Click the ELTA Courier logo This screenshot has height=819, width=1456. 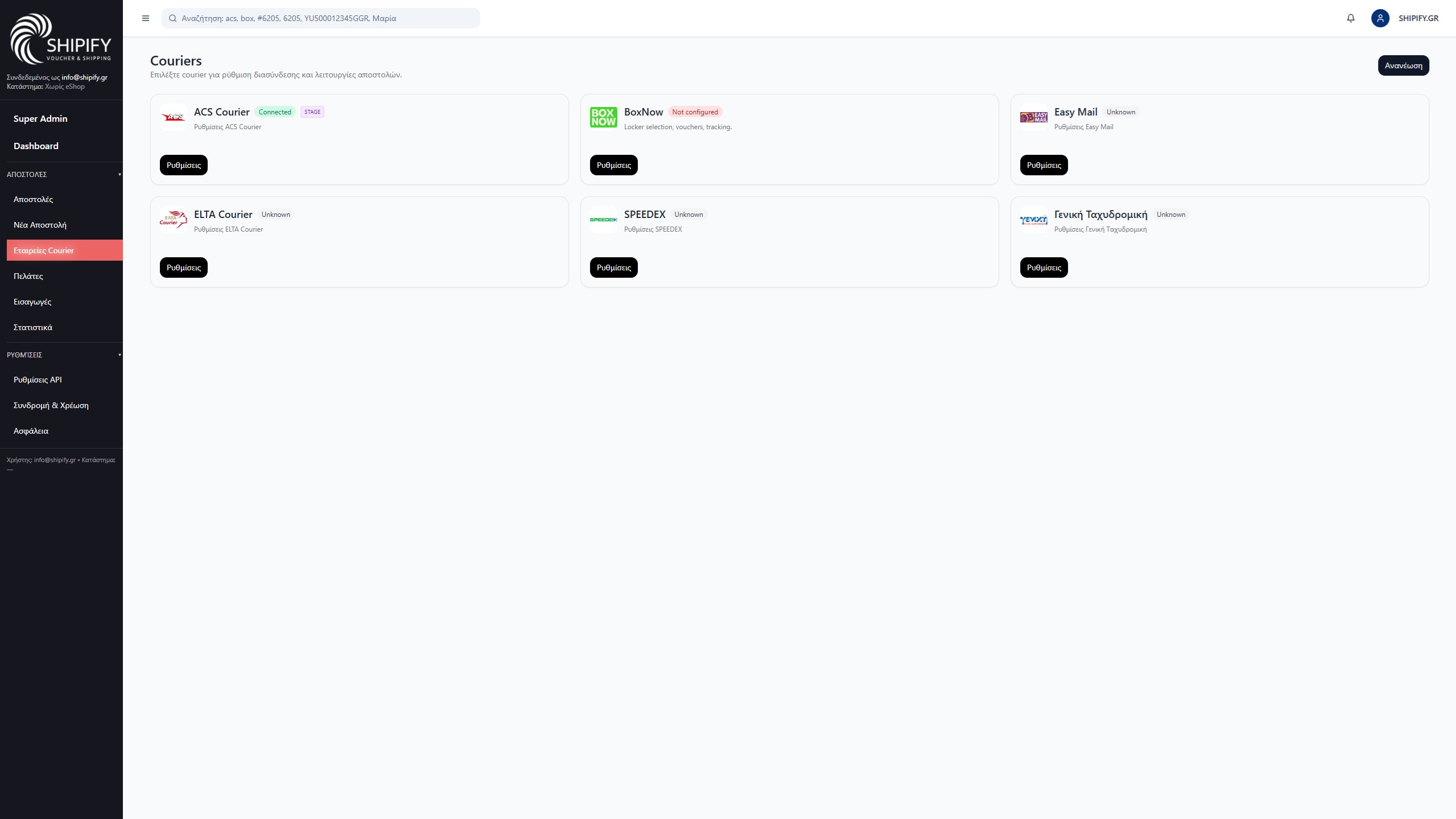[173, 220]
